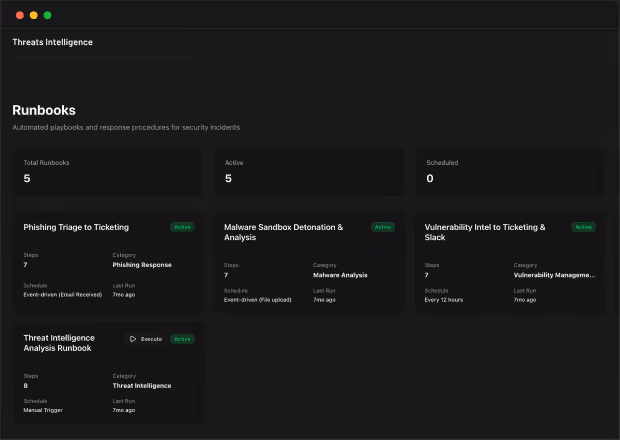Click Active badge on Vulnerability Intel card
This screenshot has height=440, width=620.
[583, 227]
